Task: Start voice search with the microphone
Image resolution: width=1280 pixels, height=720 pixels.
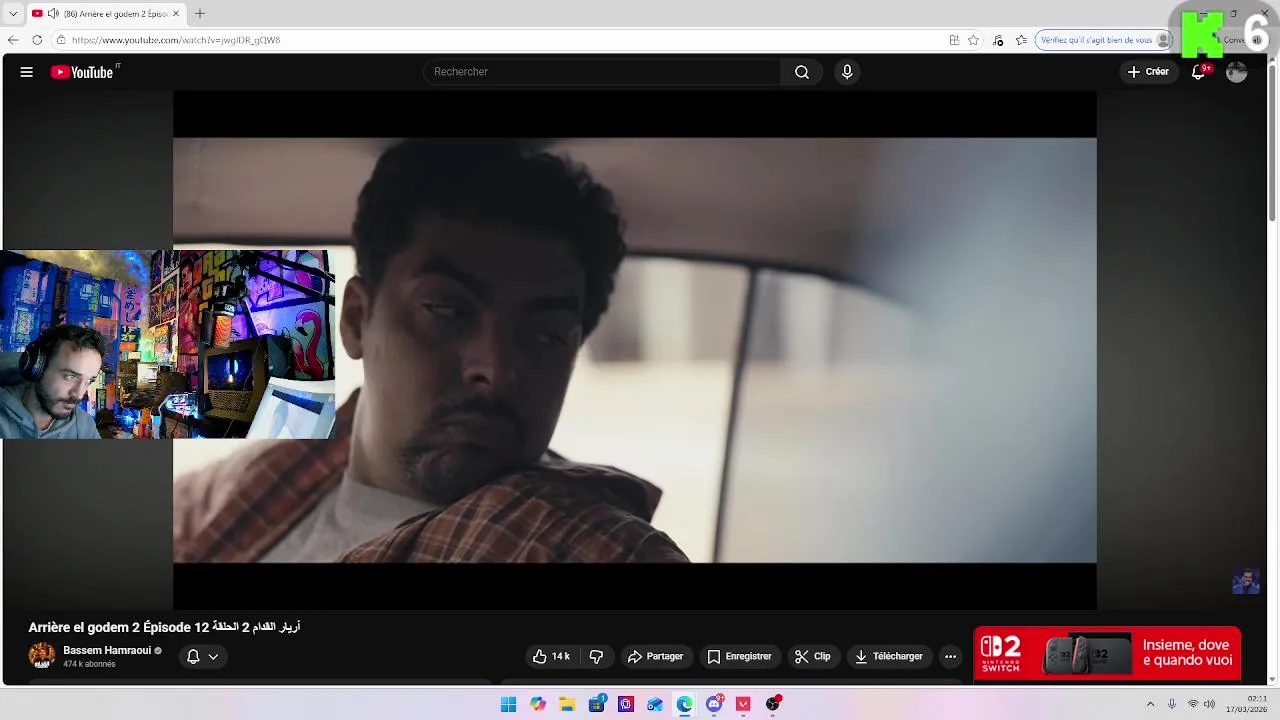Action: pos(847,72)
